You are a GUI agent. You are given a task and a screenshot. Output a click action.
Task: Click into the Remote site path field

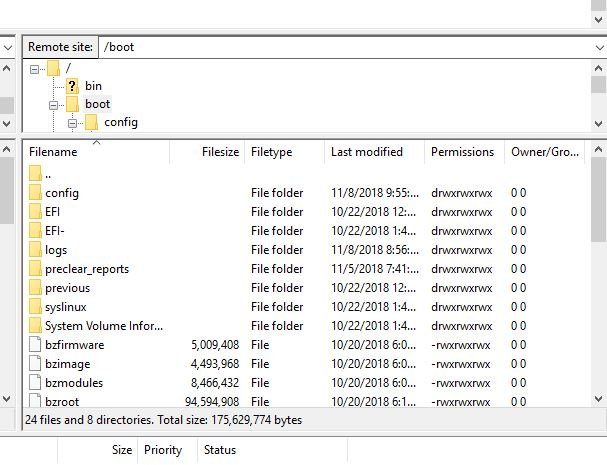tap(345, 47)
